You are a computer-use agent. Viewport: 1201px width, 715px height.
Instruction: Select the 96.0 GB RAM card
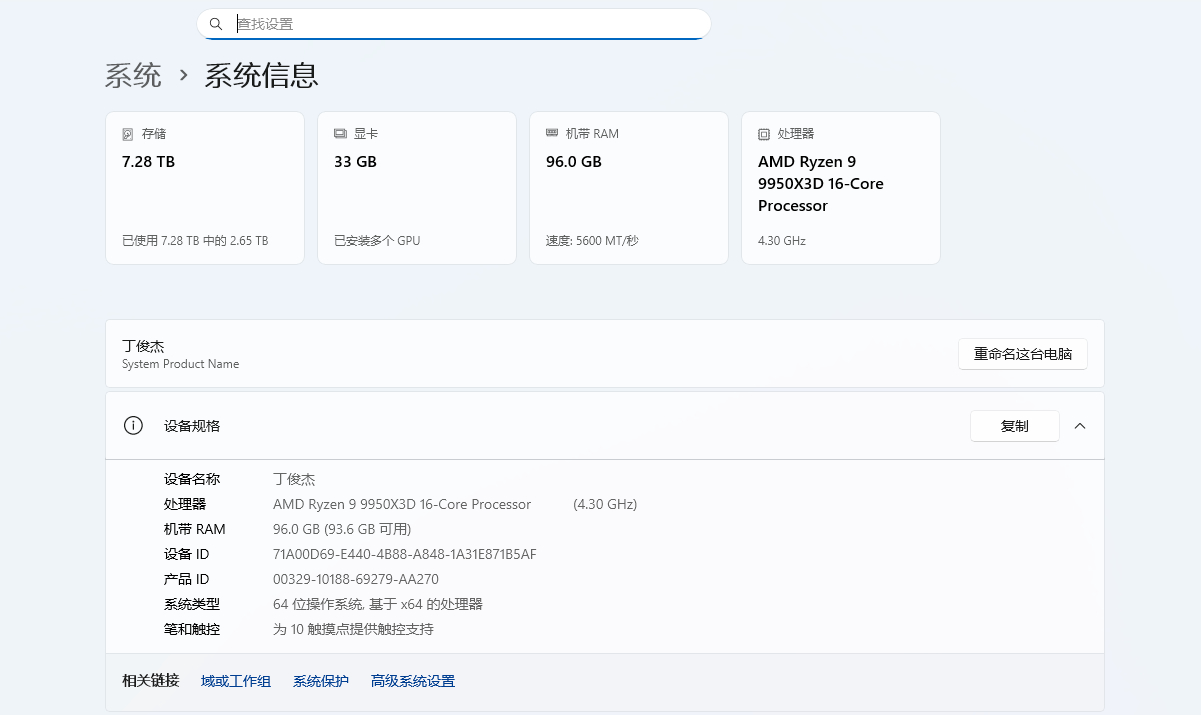pos(628,187)
